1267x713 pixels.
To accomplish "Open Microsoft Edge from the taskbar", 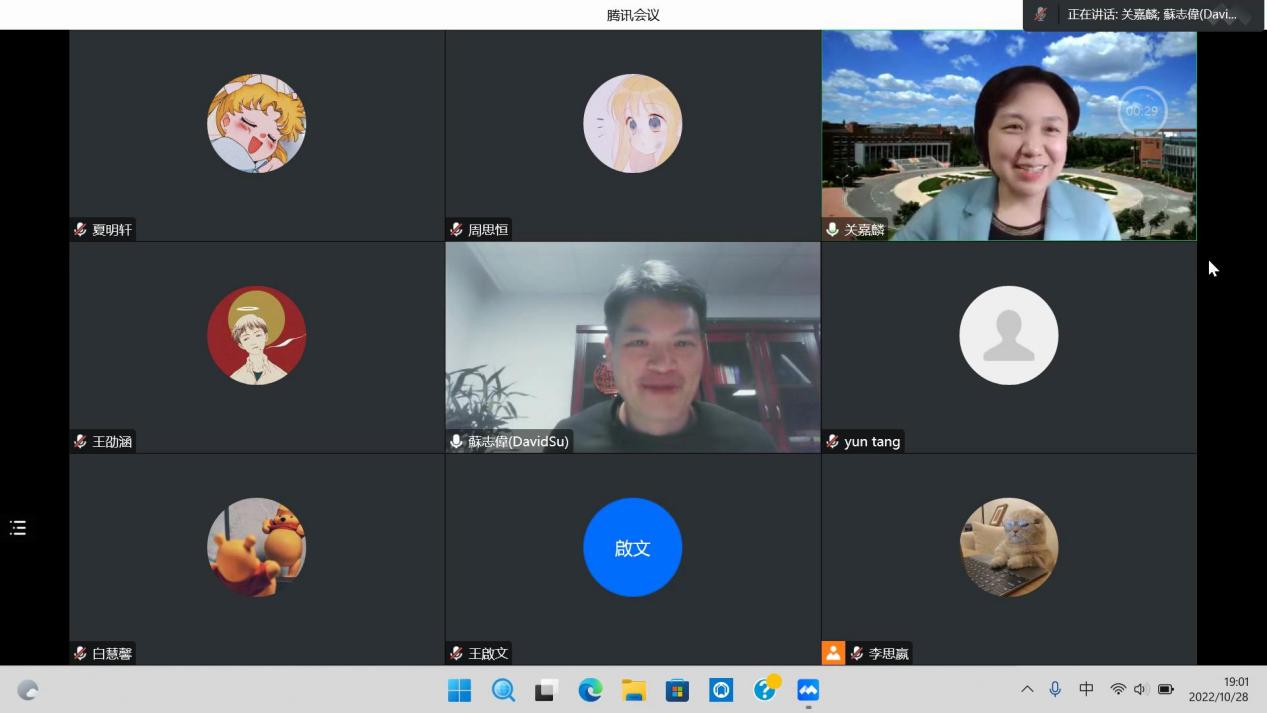I will [590, 690].
